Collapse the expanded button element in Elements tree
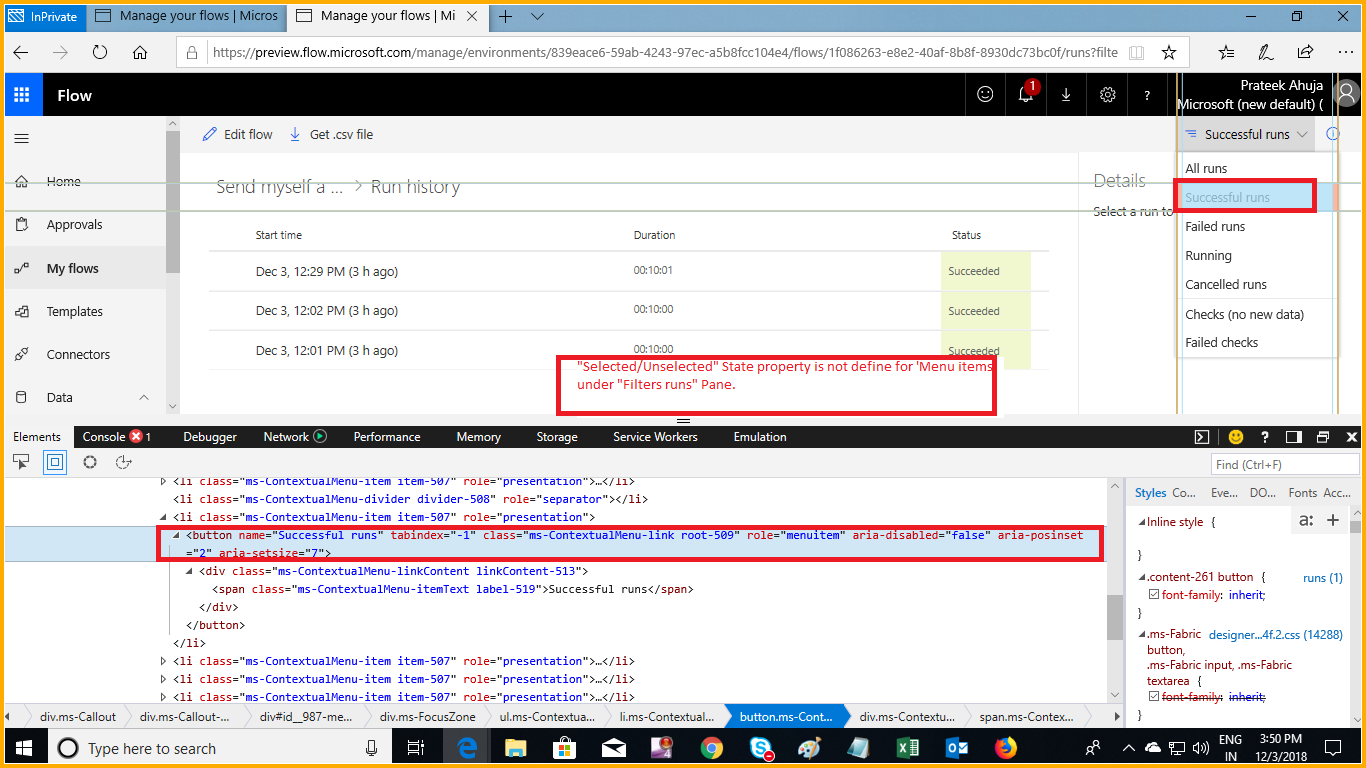 point(175,535)
